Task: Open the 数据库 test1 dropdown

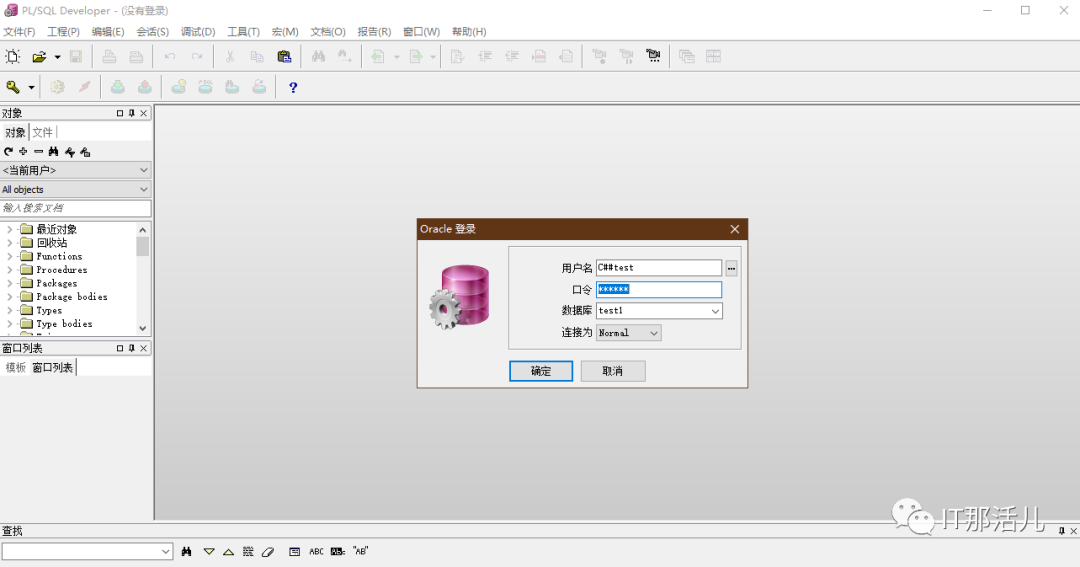Action: 715,311
